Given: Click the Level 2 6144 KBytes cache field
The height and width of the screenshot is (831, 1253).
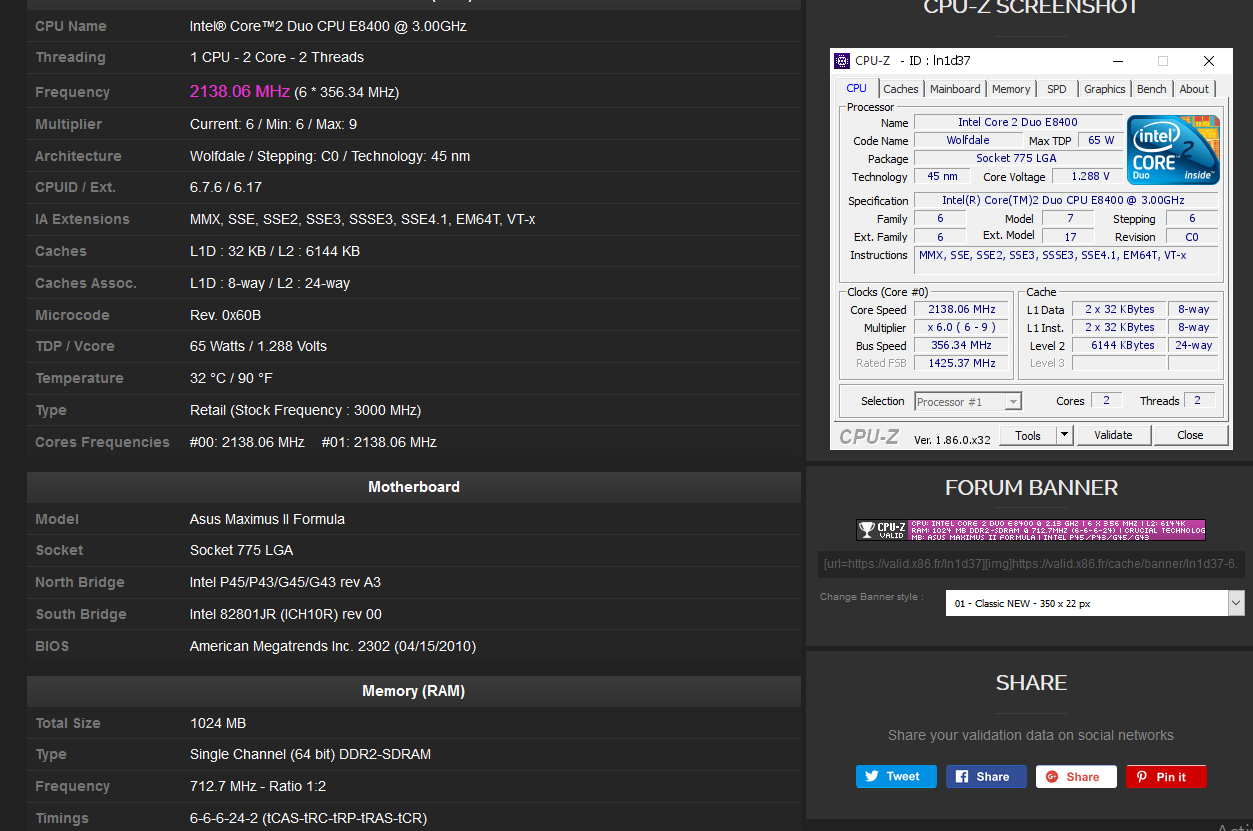Looking at the screenshot, I should (x=1119, y=345).
